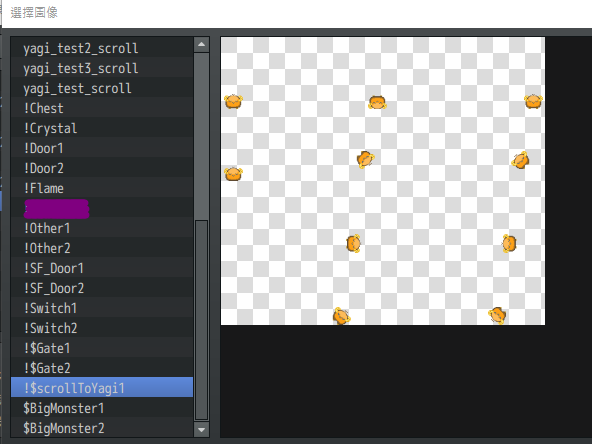Click the scrollbar up arrow button
This screenshot has height=444, width=592.
pyautogui.click(x=202, y=45)
